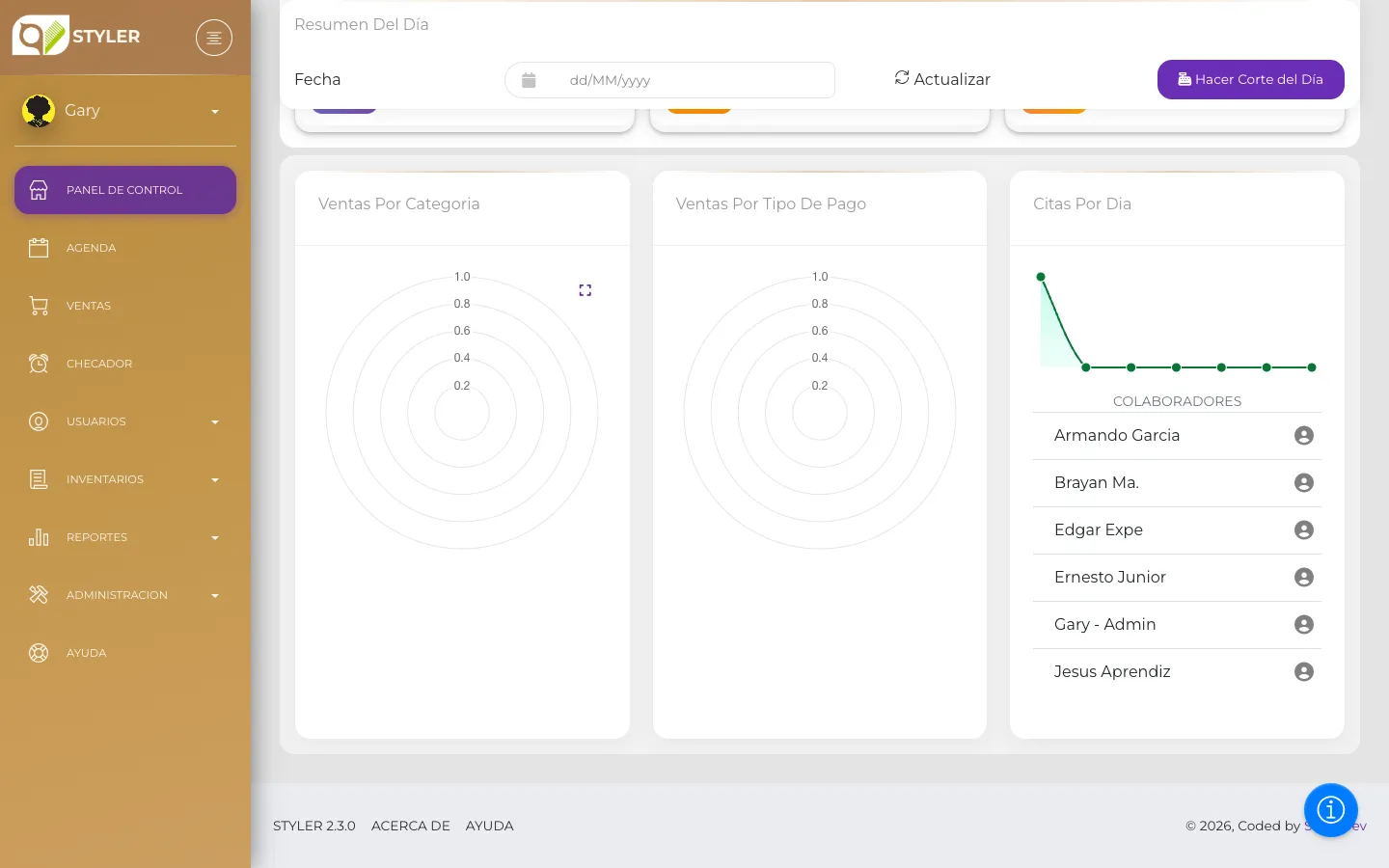Expand Ventas Por Categoria chart to fullscreen
Viewport: 1389px width, 868px height.
click(586, 290)
